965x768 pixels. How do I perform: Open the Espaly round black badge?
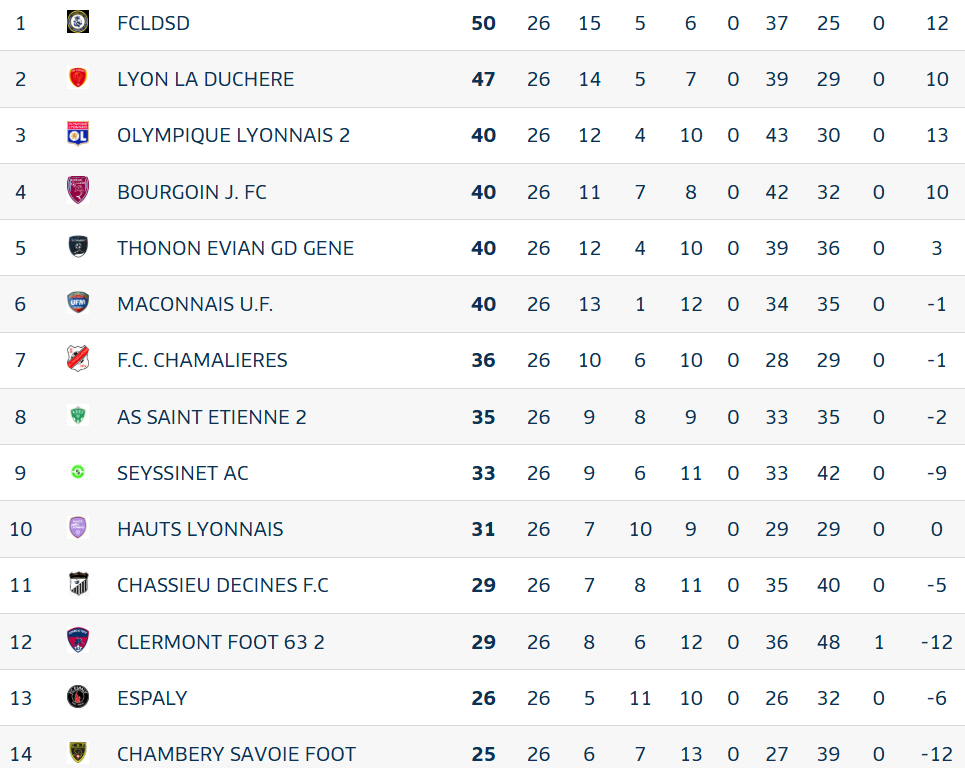coord(78,697)
